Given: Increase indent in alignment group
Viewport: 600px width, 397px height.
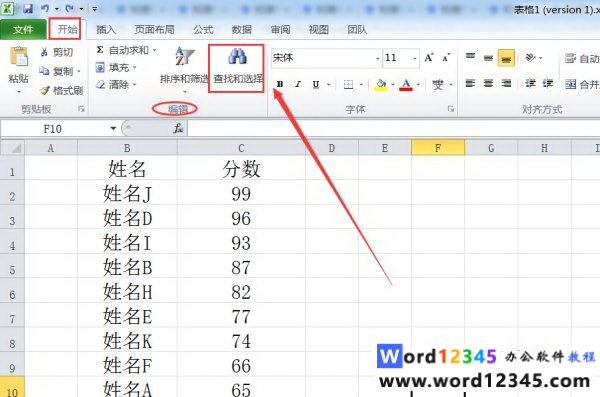Looking at the screenshot, I should click(548, 83).
